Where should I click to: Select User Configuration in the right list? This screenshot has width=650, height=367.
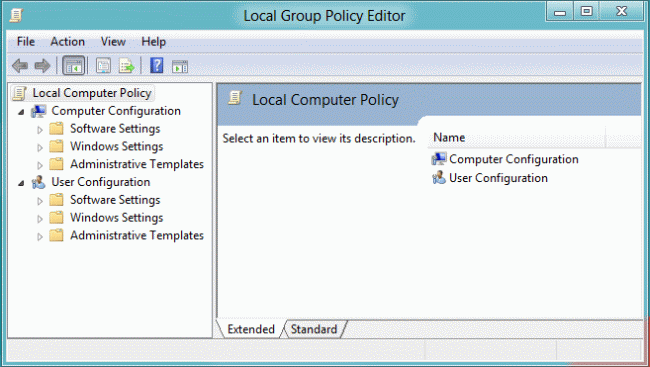point(498,178)
